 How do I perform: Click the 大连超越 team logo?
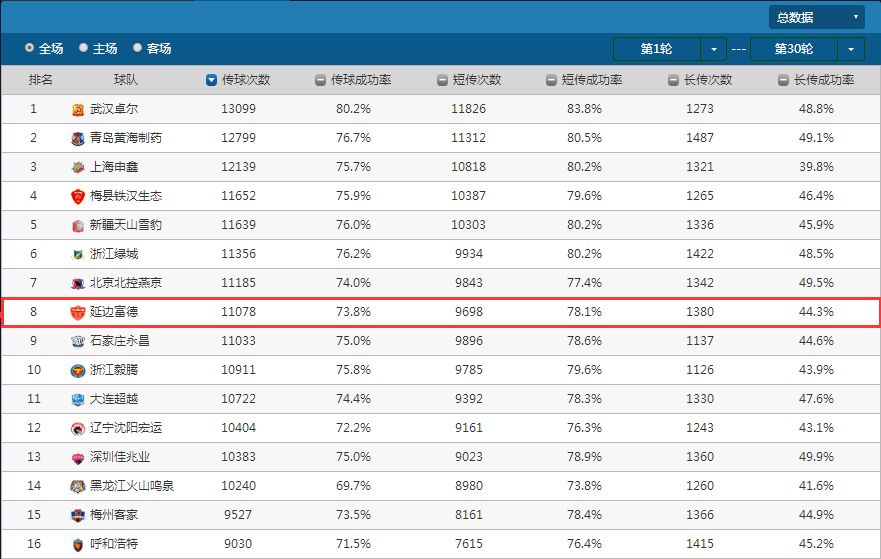coord(78,399)
